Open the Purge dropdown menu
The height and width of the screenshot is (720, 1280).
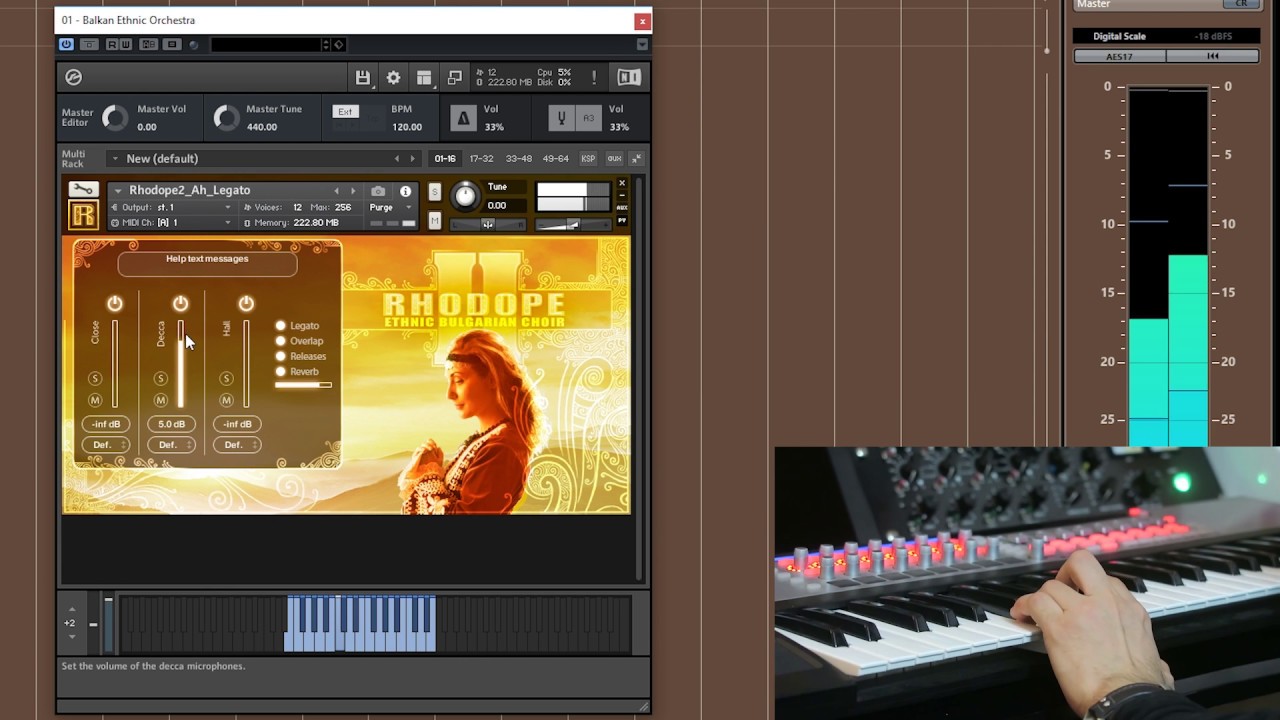(391, 207)
